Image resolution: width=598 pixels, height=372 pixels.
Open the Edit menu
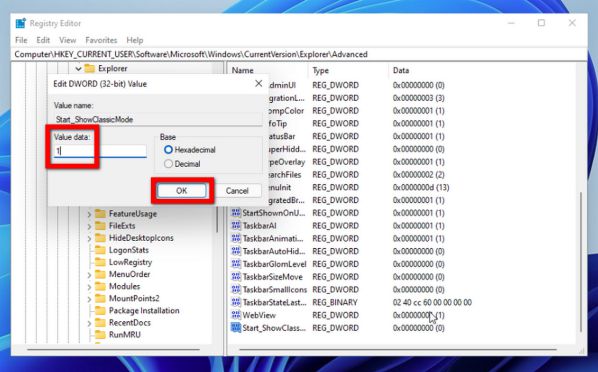point(43,40)
